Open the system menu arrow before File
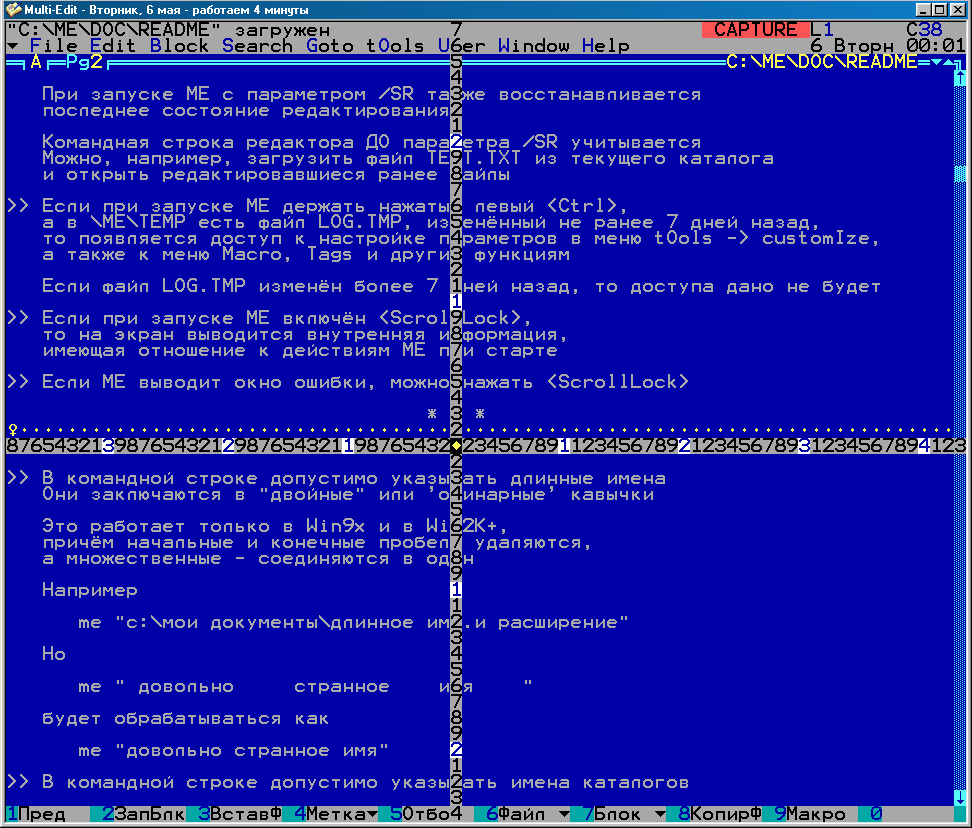Viewport: 972px width, 828px height. coord(12,46)
